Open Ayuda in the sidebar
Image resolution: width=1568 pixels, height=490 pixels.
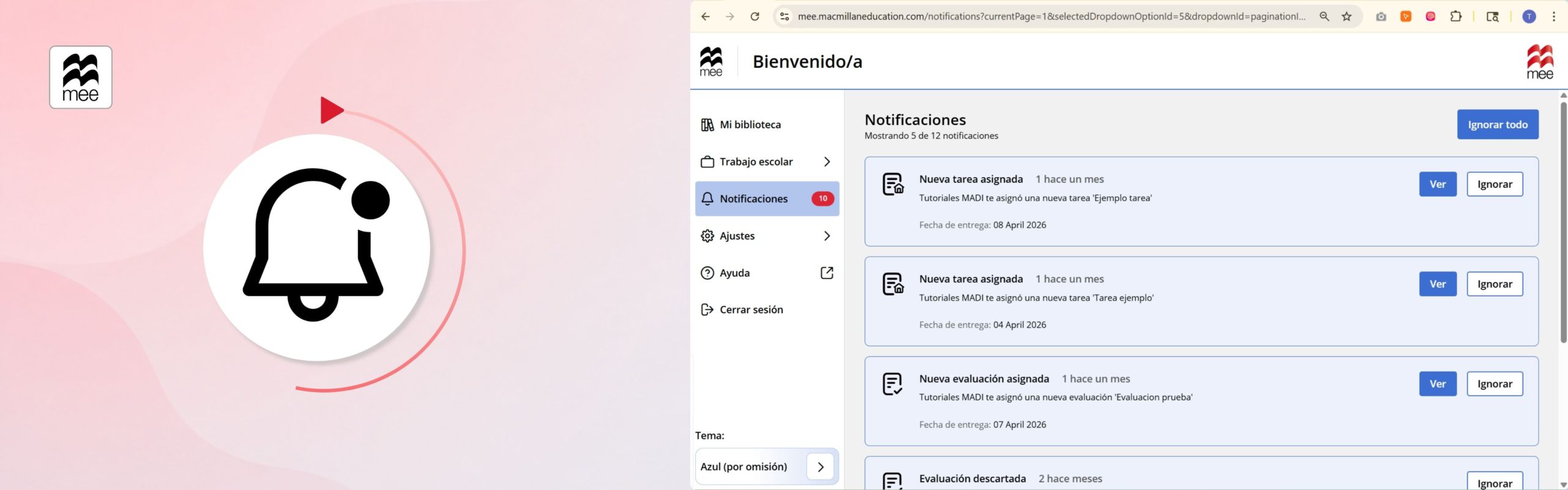(767, 273)
